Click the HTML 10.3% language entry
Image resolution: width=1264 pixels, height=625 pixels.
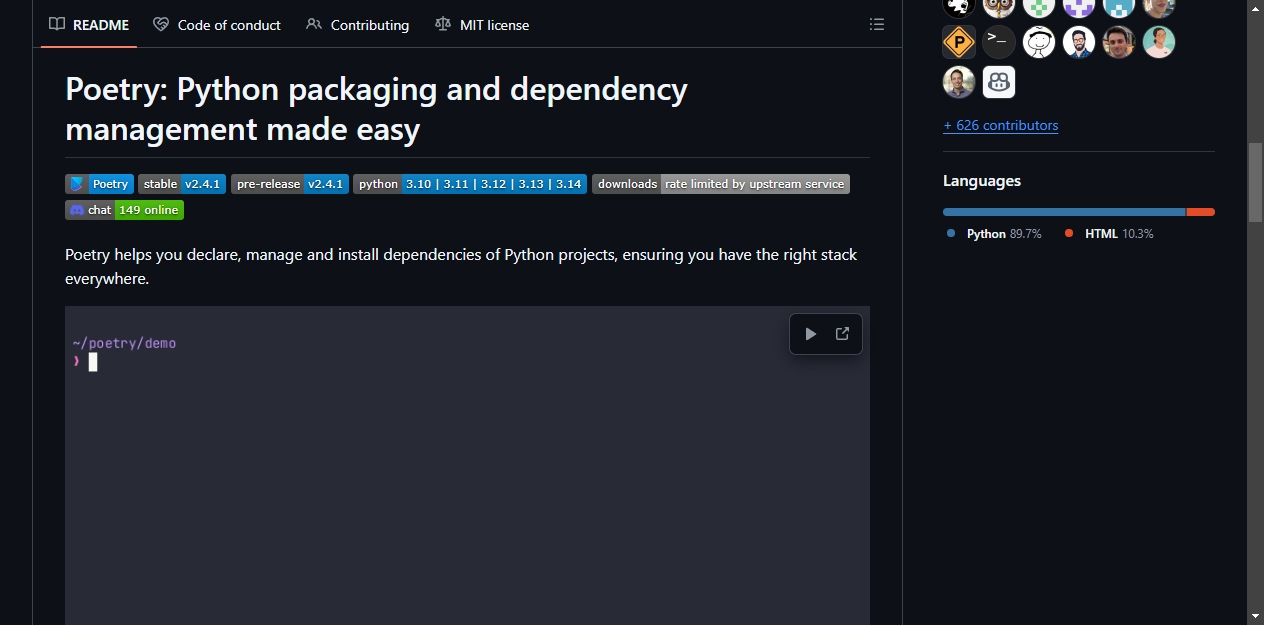click(1109, 233)
